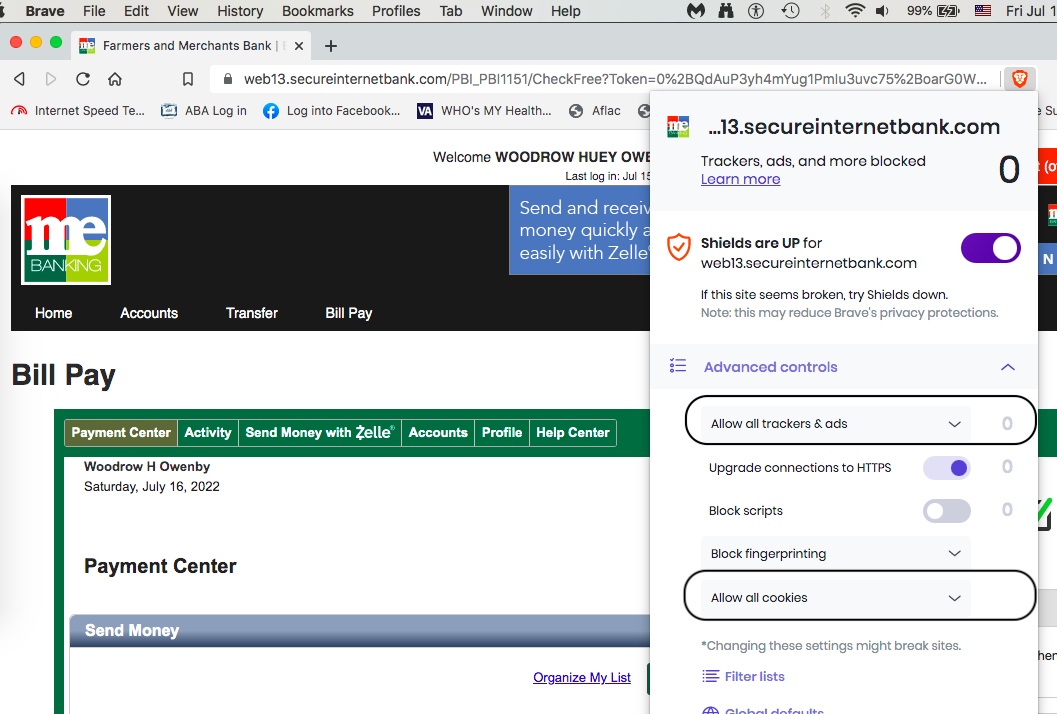Click the volume speaker icon

tap(882, 11)
